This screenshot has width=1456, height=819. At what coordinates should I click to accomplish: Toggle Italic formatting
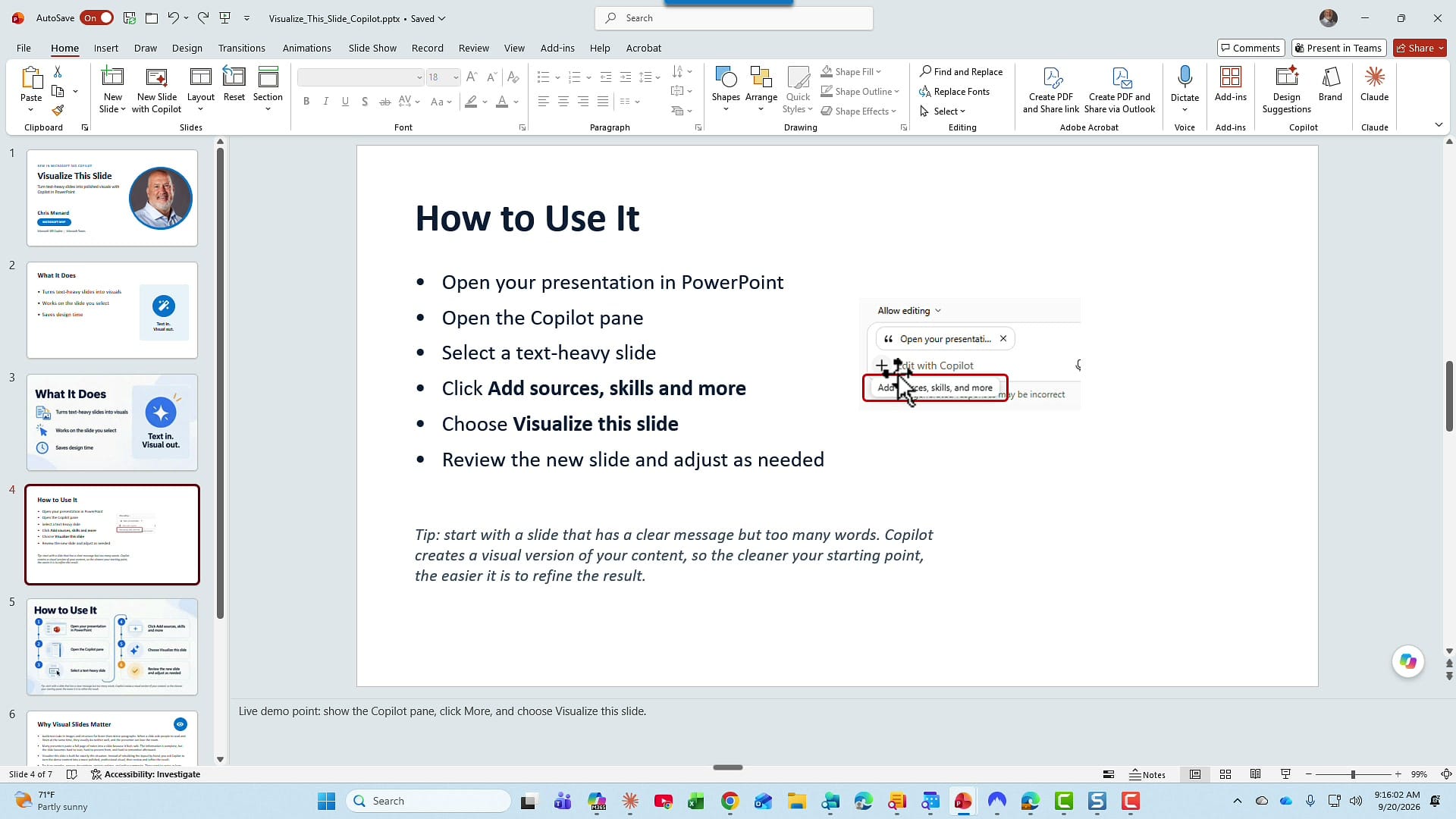(x=326, y=102)
